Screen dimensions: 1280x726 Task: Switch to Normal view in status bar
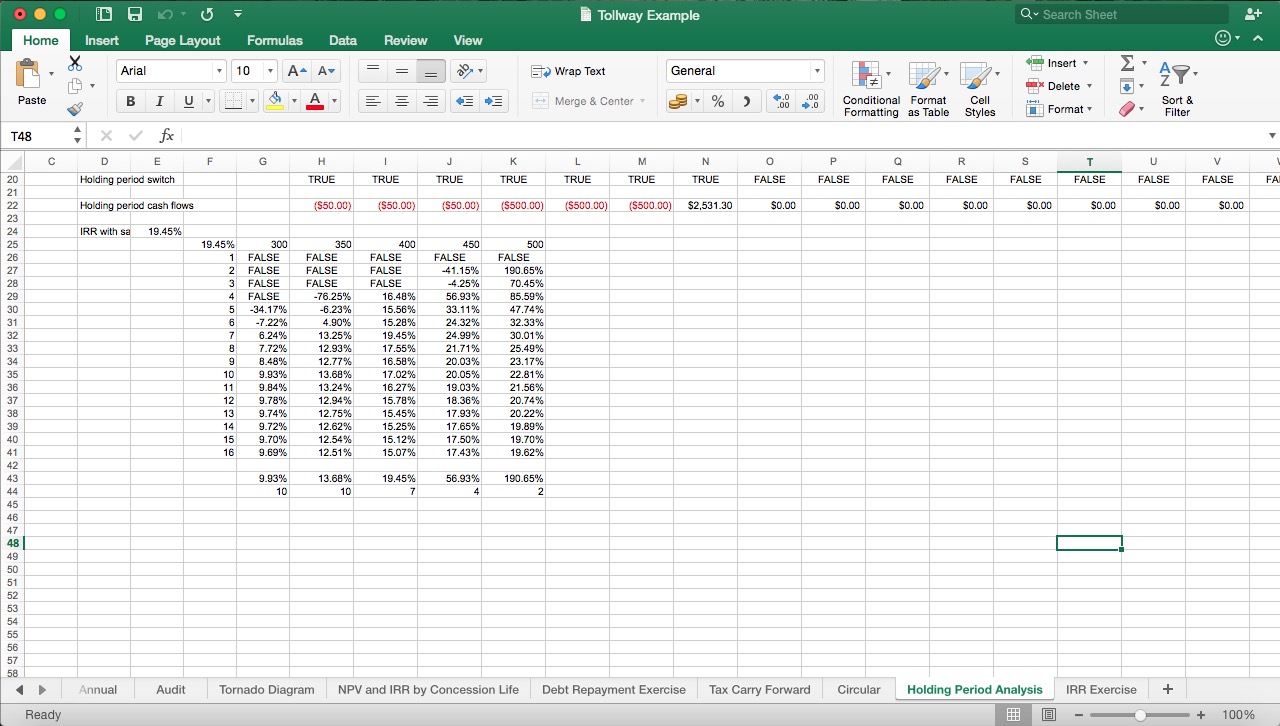tap(1013, 714)
